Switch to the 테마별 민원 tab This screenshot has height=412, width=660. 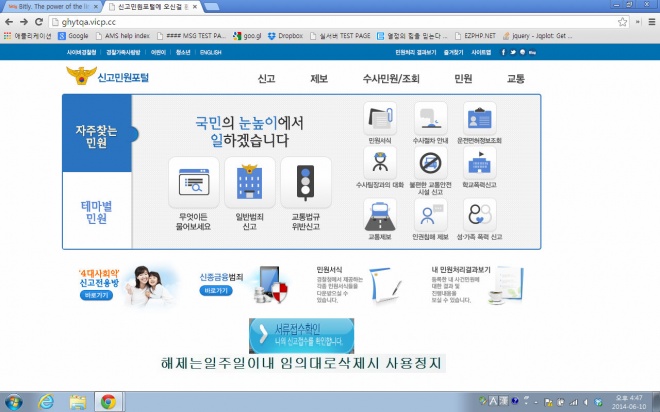coord(96,212)
